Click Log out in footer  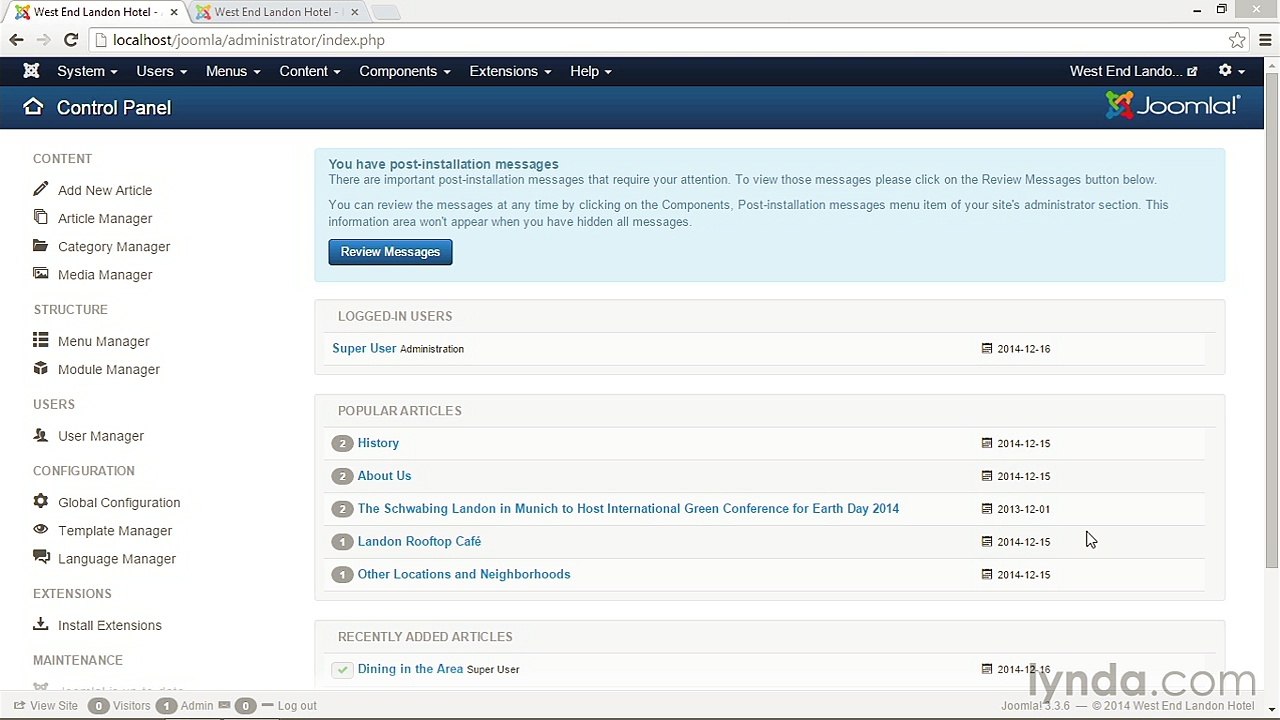(297, 705)
